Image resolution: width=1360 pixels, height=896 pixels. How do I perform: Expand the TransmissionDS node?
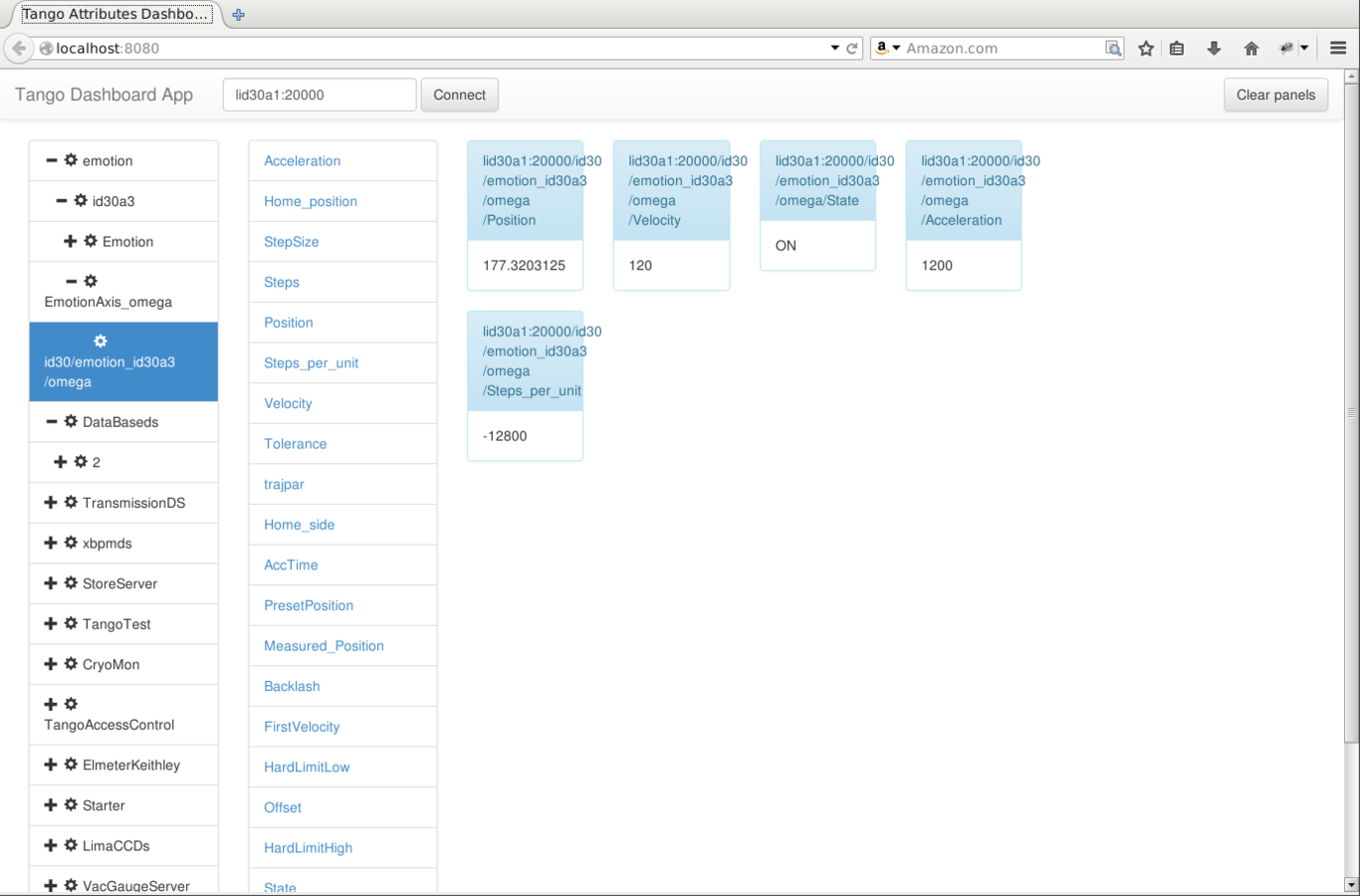pos(51,502)
